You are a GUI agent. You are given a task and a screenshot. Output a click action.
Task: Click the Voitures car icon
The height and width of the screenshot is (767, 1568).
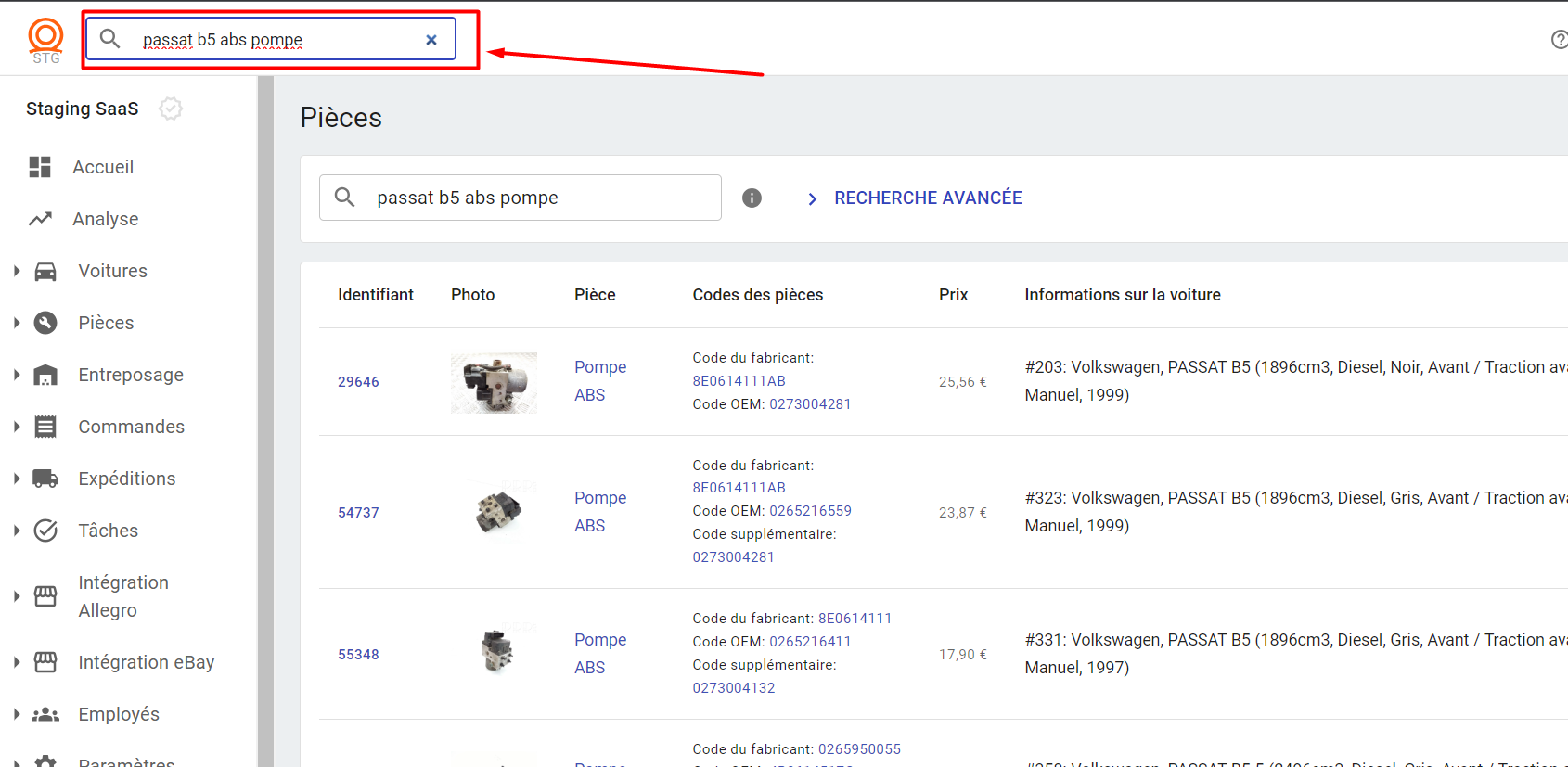(x=45, y=271)
